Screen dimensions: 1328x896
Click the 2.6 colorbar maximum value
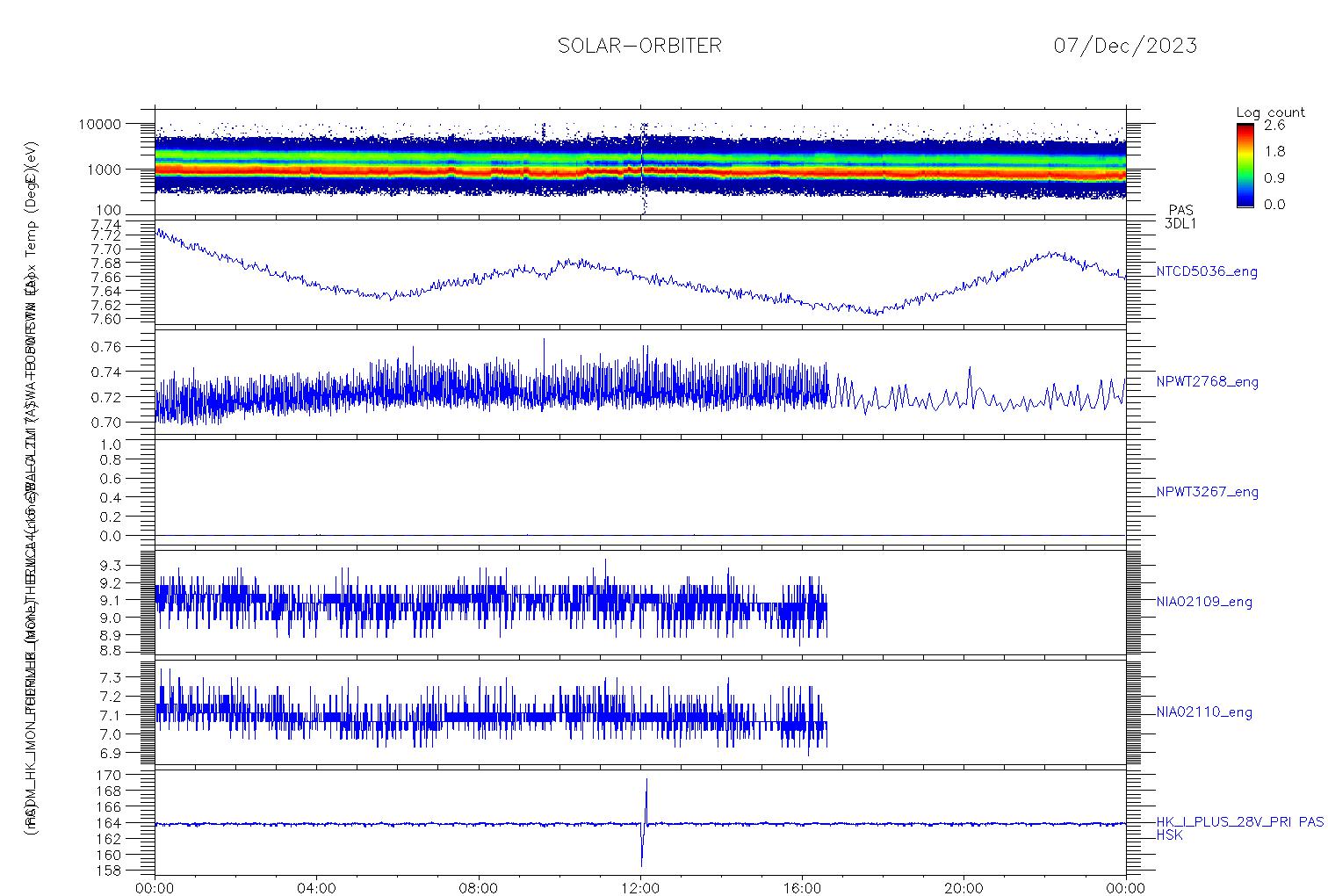click(x=1274, y=126)
